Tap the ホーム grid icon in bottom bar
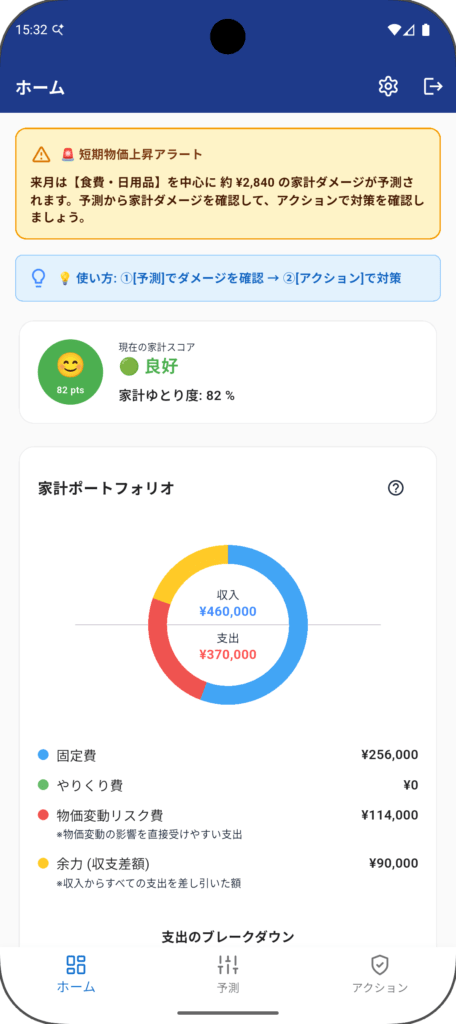This screenshot has height=1024, width=456. [x=76, y=965]
